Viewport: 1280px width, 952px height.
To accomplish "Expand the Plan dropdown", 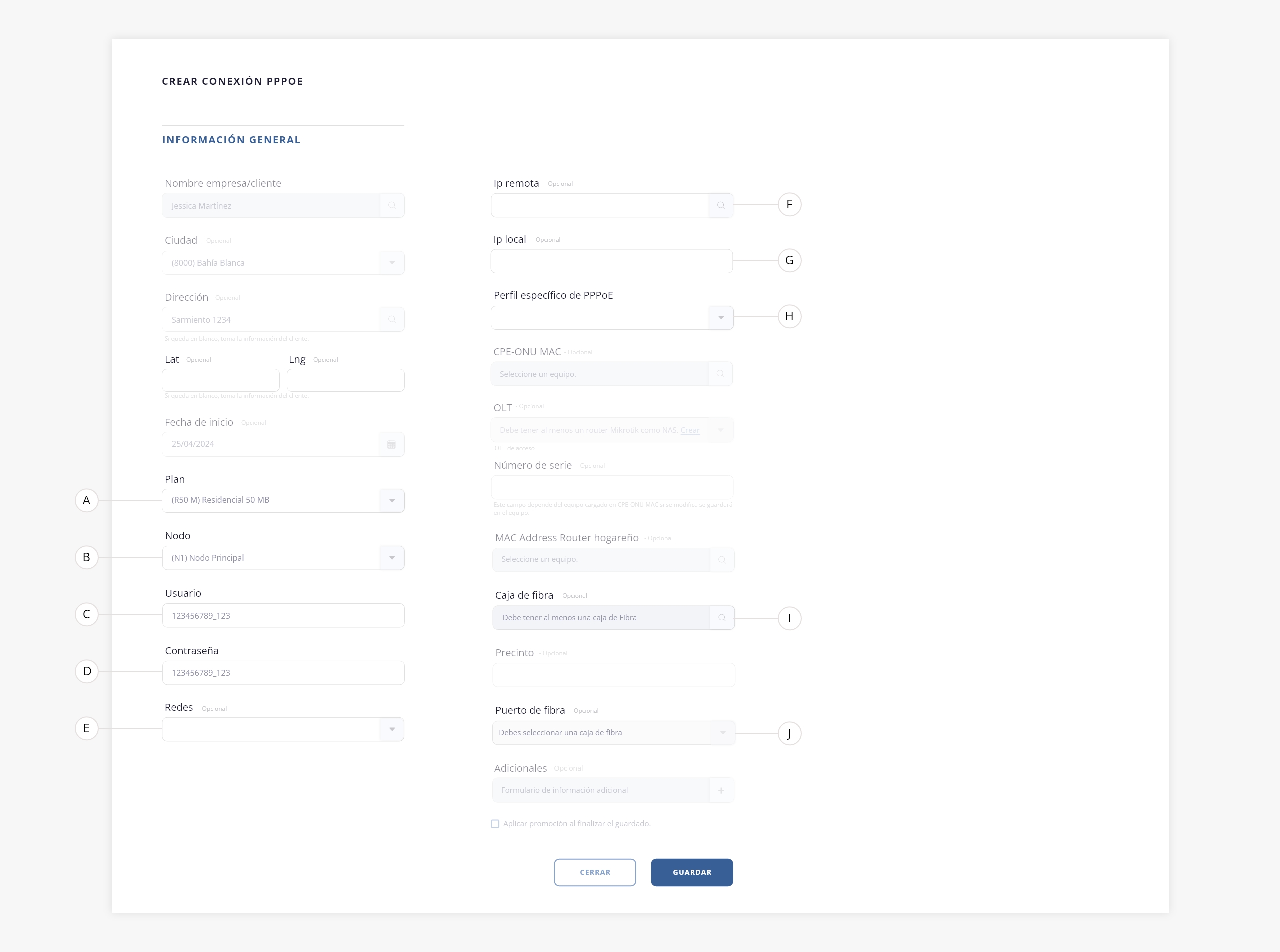I will [x=392, y=501].
